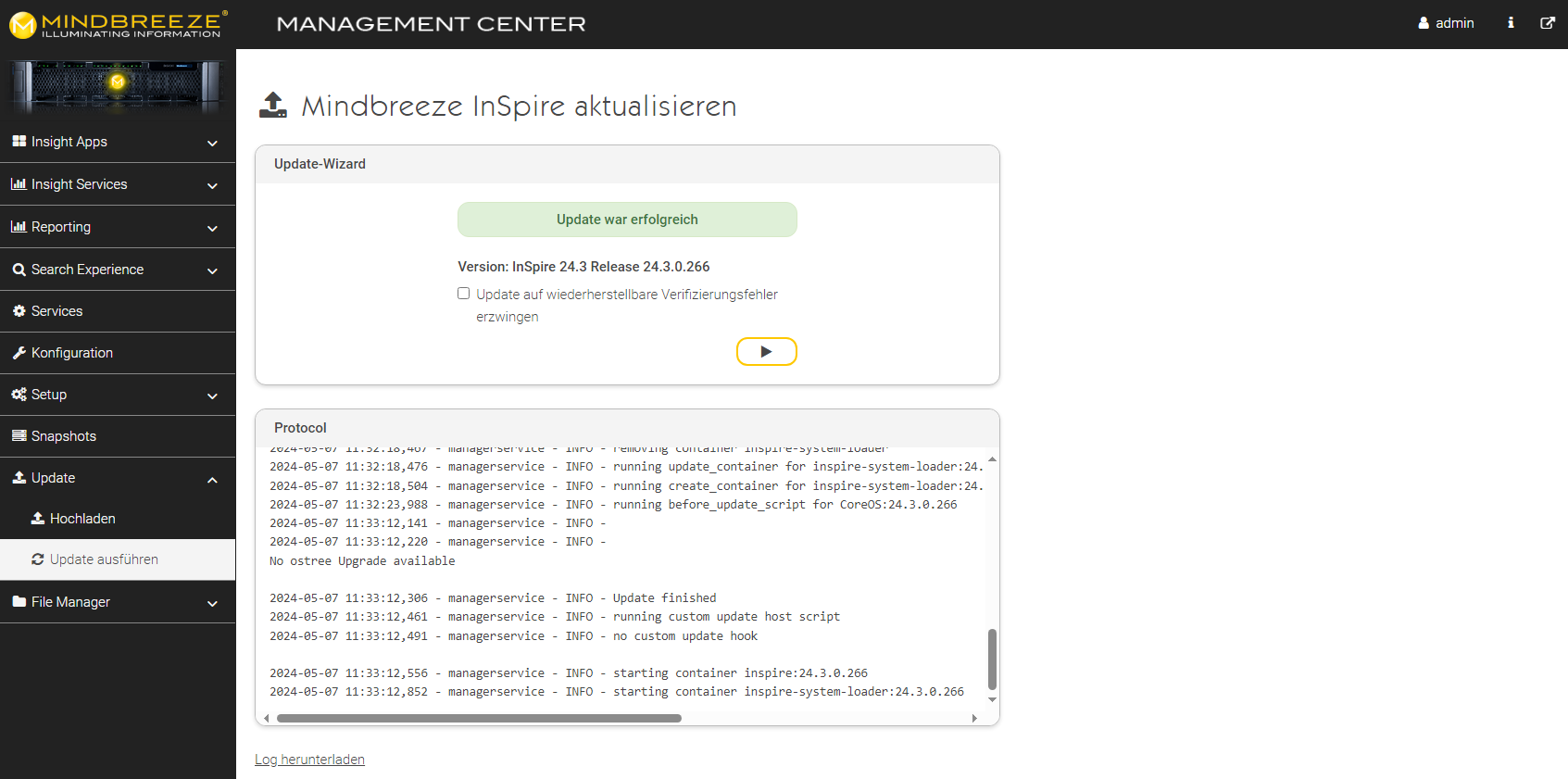The width and height of the screenshot is (1568, 779).
Task: Open the Services menu item
Action: (118, 311)
